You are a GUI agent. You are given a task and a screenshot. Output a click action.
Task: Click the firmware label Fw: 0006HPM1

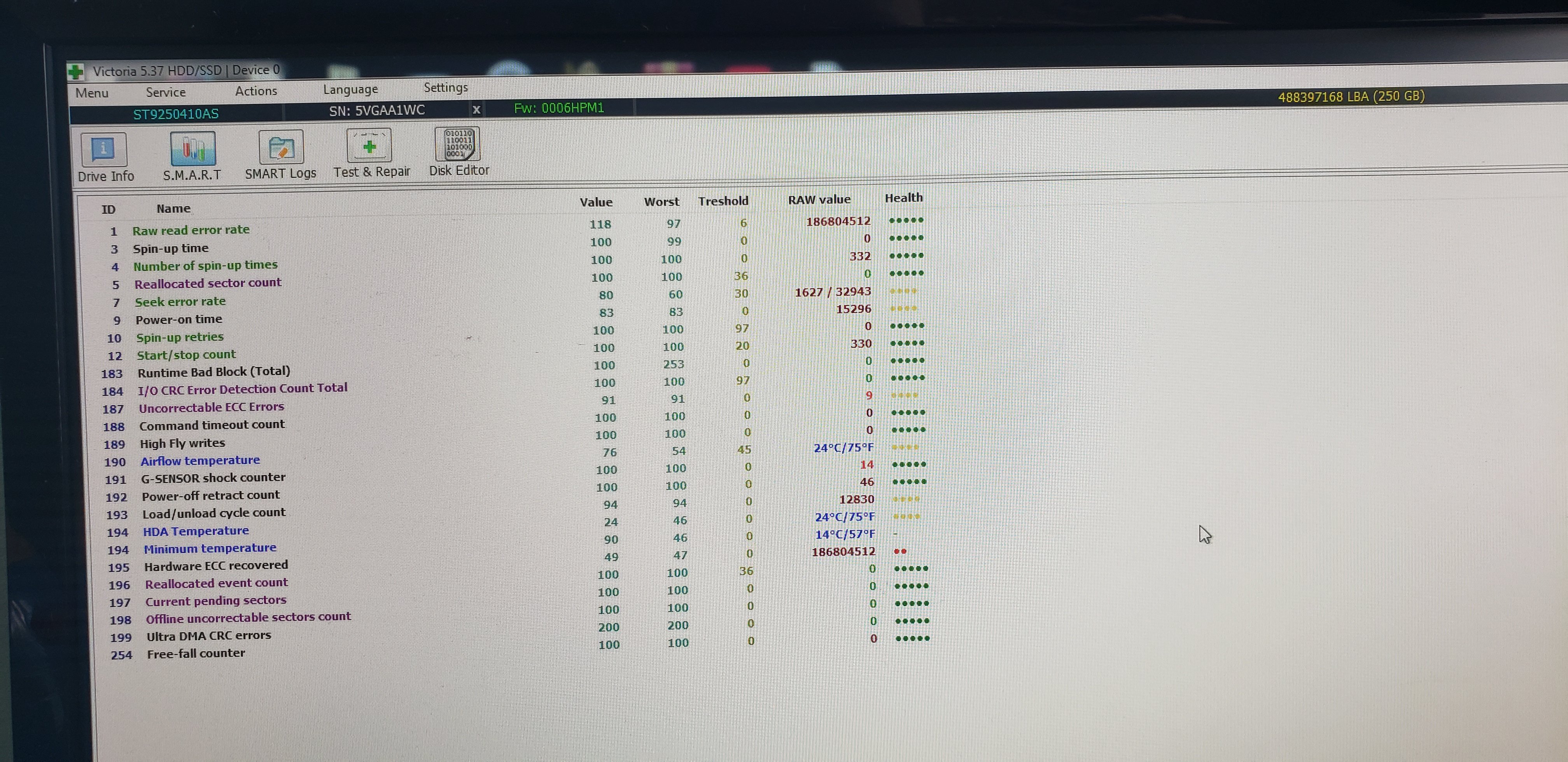tap(559, 108)
